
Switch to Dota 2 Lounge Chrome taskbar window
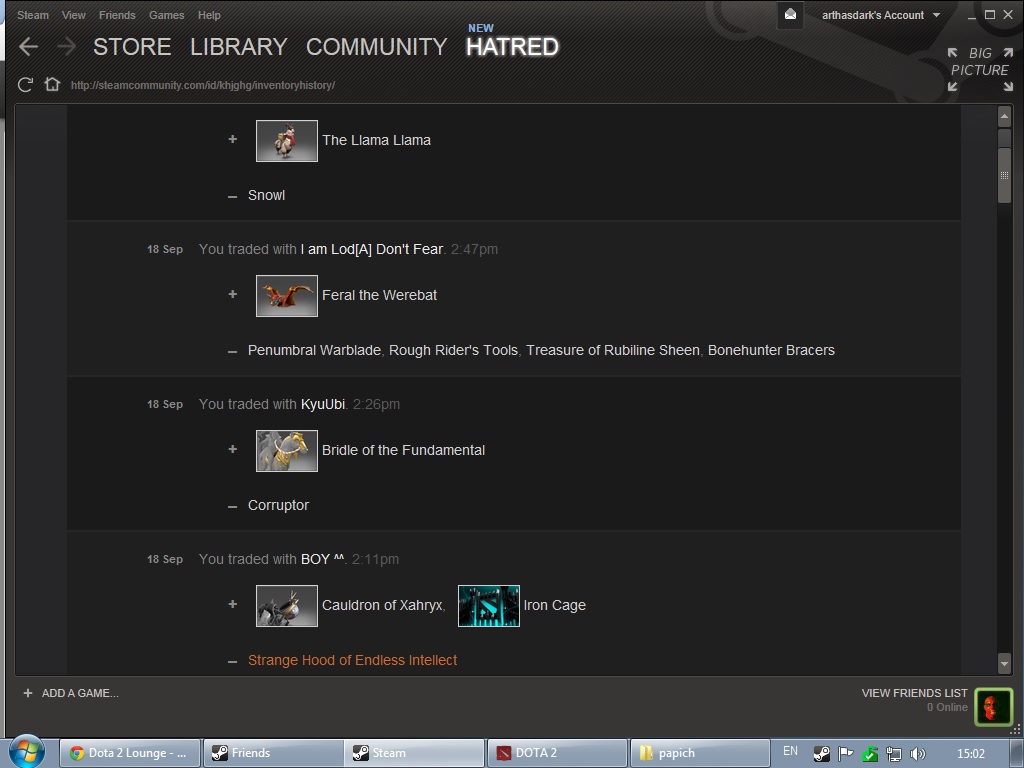[131, 753]
